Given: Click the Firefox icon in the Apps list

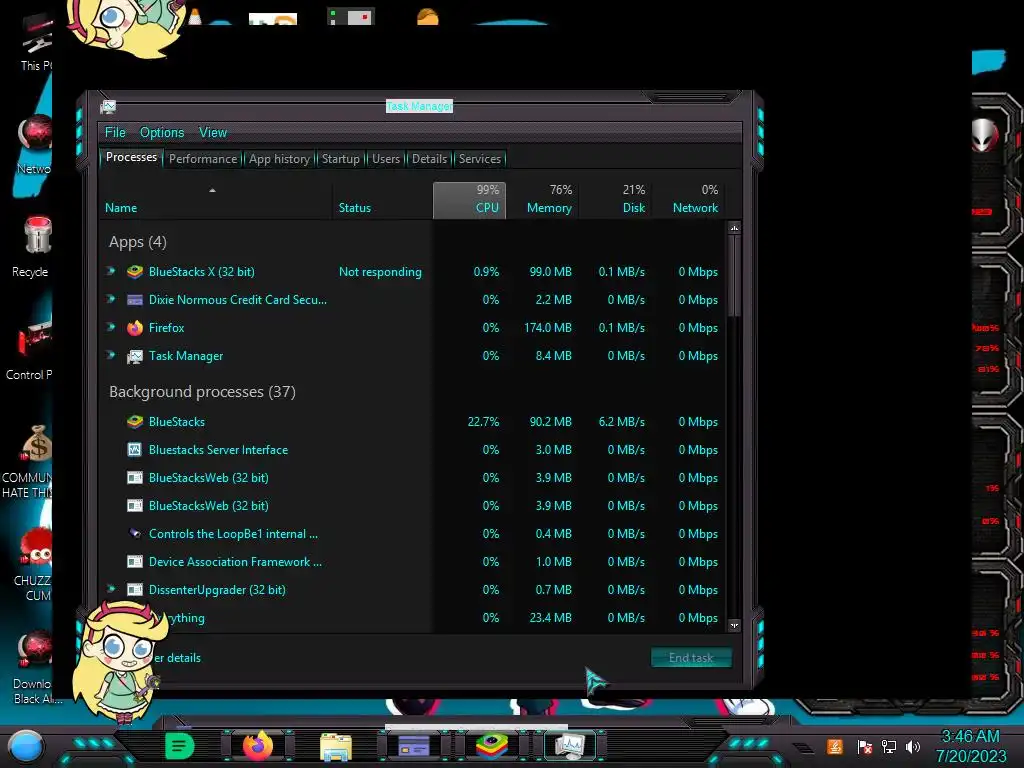Looking at the screenshot, I should pyautogui.click(x=135, y=328).
